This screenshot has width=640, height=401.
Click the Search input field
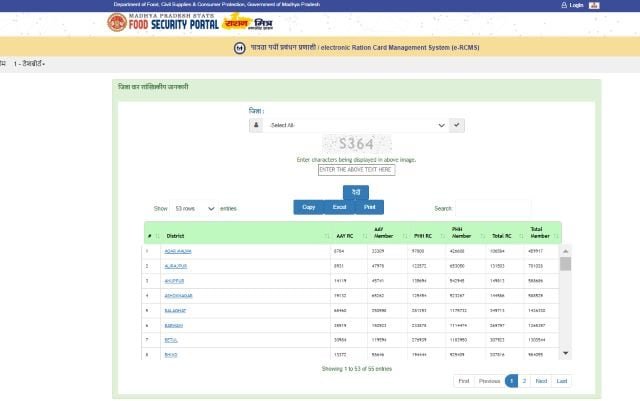tap(493, 209)
